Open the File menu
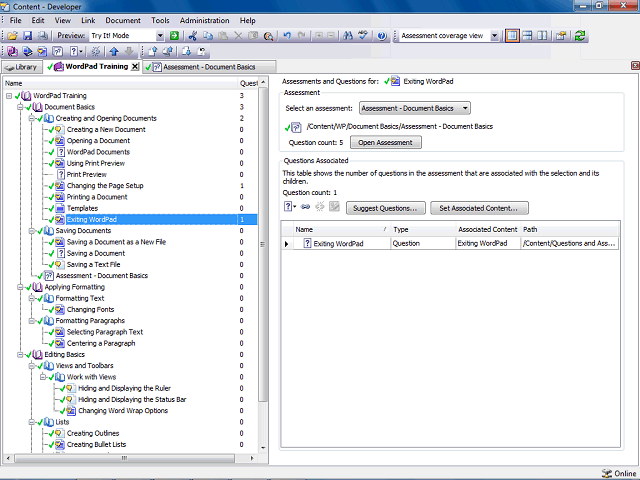Image resolution: width=640 pixels, height=480 pixels. 16,20
